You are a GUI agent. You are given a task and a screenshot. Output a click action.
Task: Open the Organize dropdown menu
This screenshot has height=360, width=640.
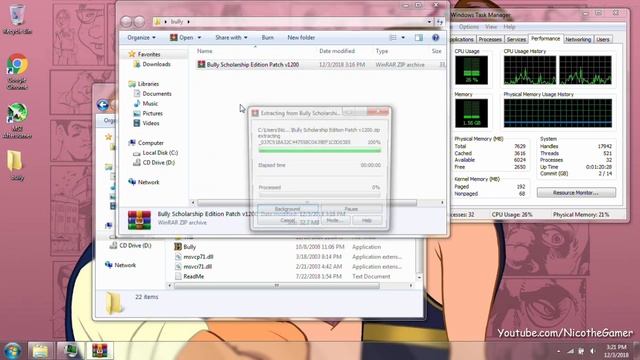pyautogui.click(x=141, y=38)
